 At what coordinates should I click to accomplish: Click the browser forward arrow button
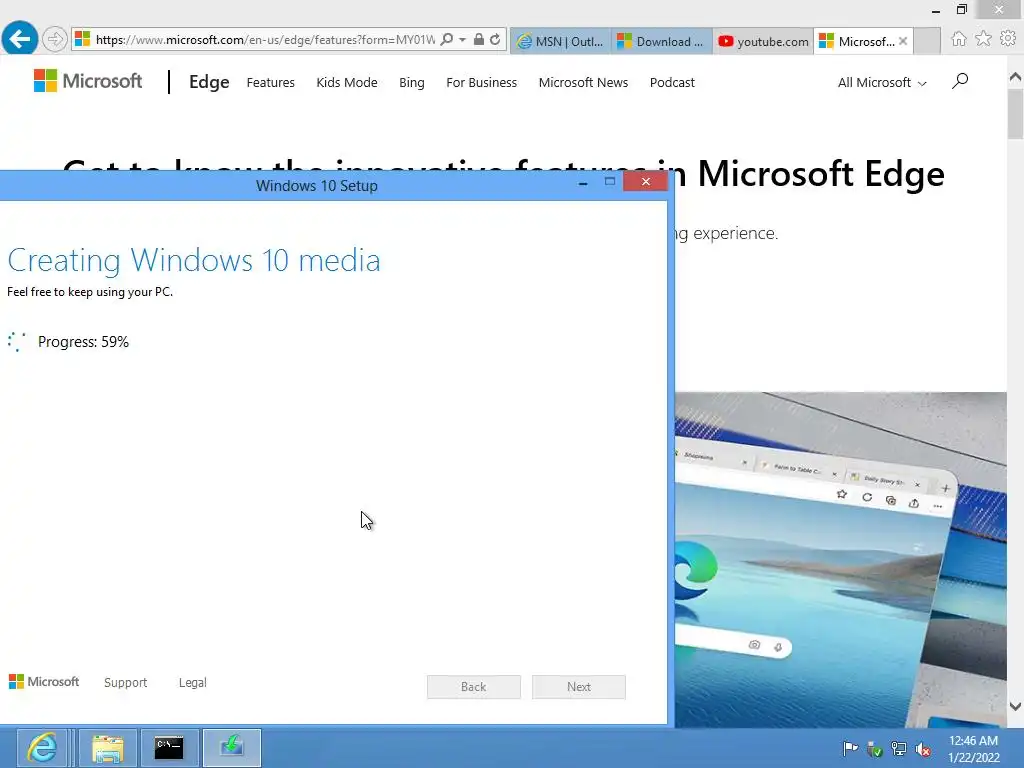click(x=54, y=39)
